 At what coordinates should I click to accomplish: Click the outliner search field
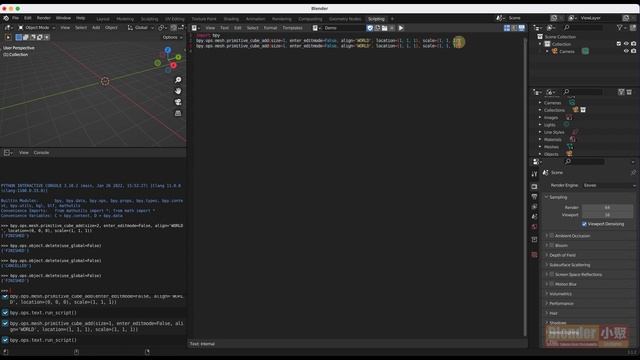pos(583,27)
